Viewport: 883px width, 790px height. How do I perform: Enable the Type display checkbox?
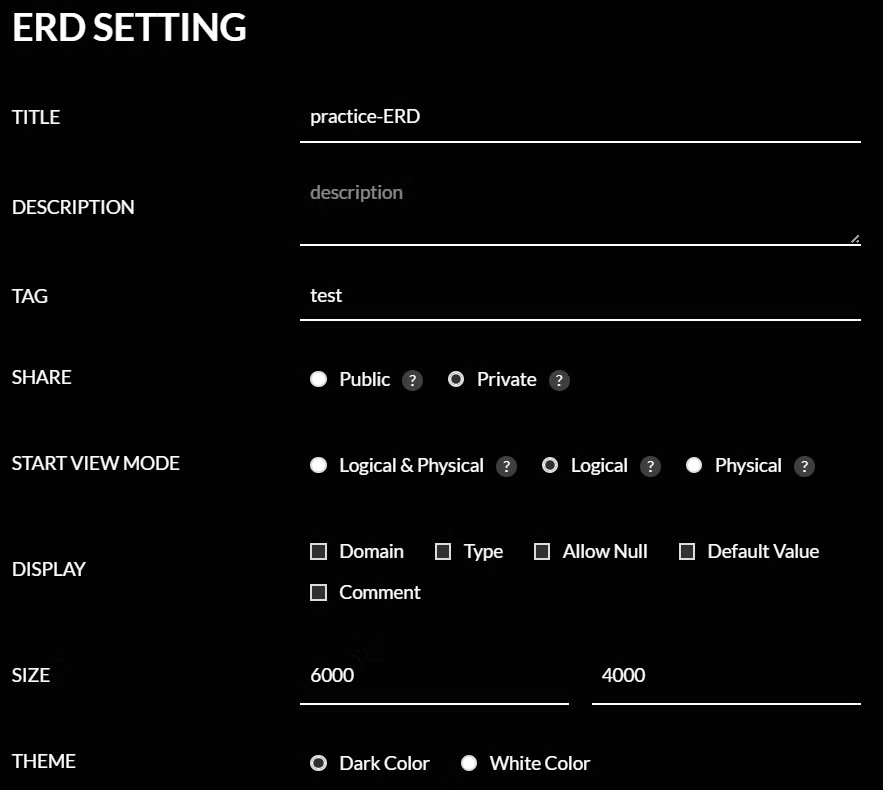pos(443,551)
